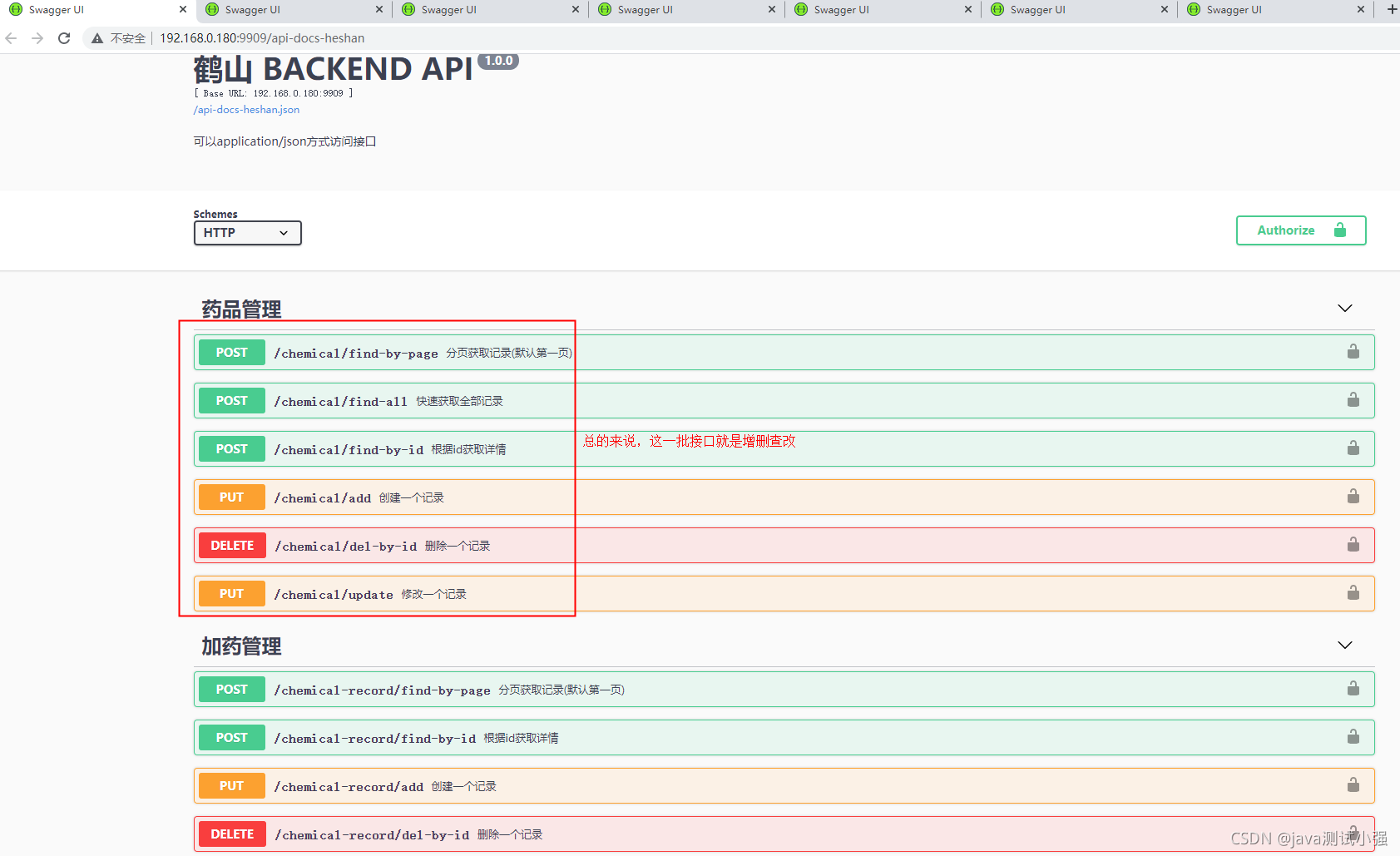1400x856 pixels.
Task: Expand DELETE /chemical-record/del-by-id operation
Action: point(784,834)
